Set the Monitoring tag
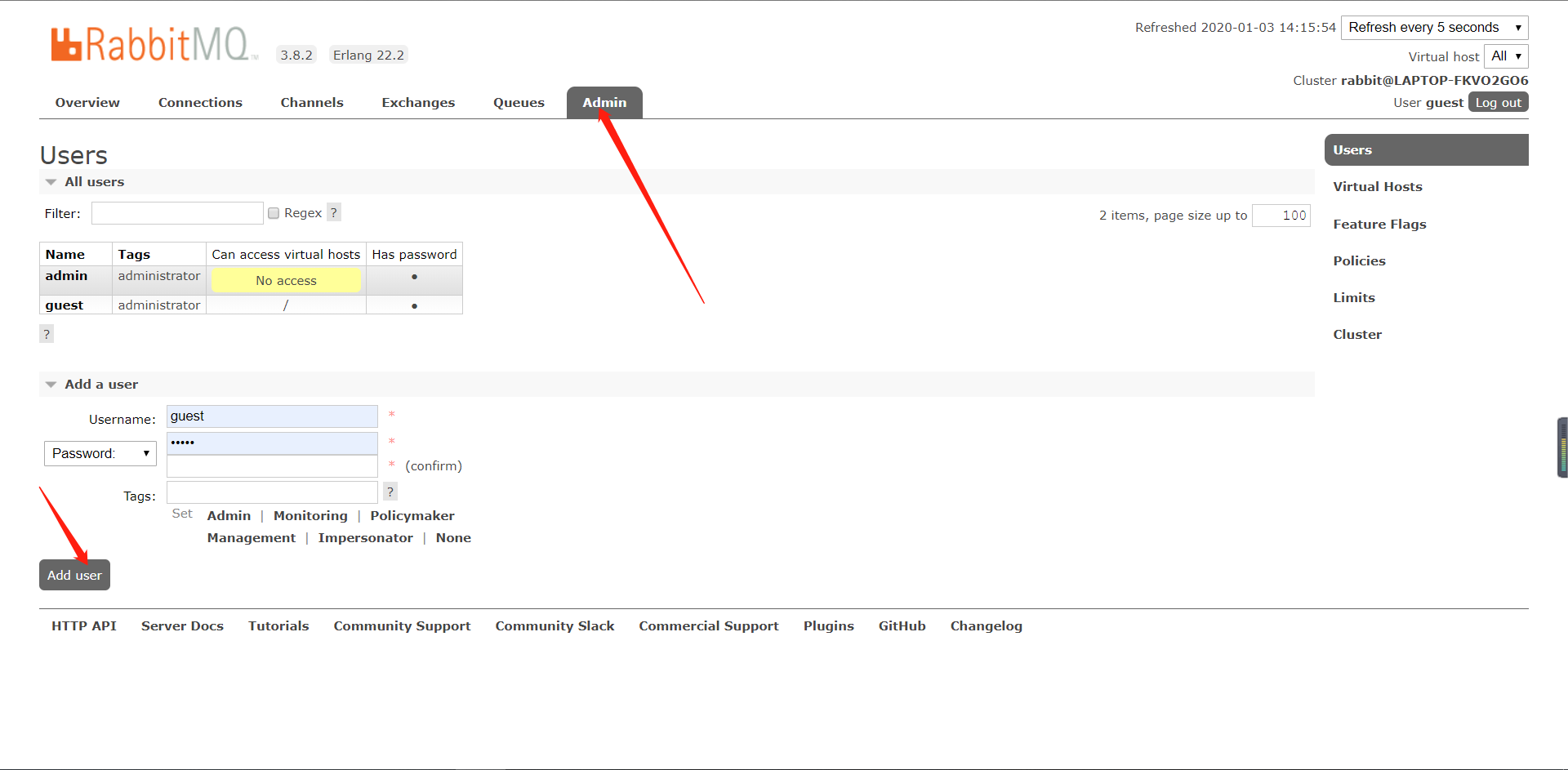The height and width of the screenshot is (770, 1568). [310, 515]
